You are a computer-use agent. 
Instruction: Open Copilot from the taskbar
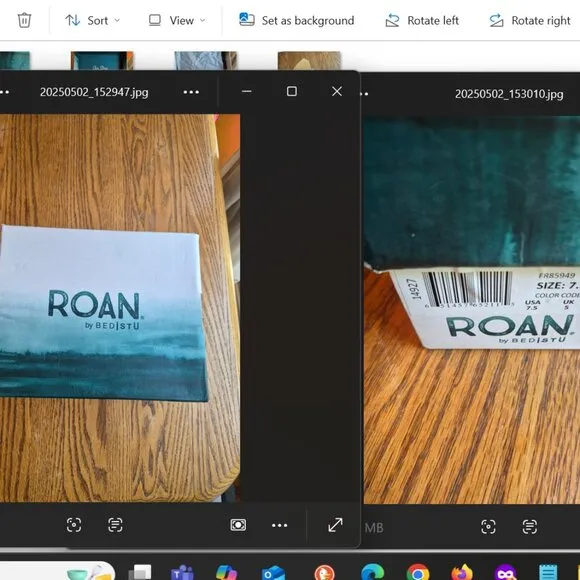click(226, 572)
